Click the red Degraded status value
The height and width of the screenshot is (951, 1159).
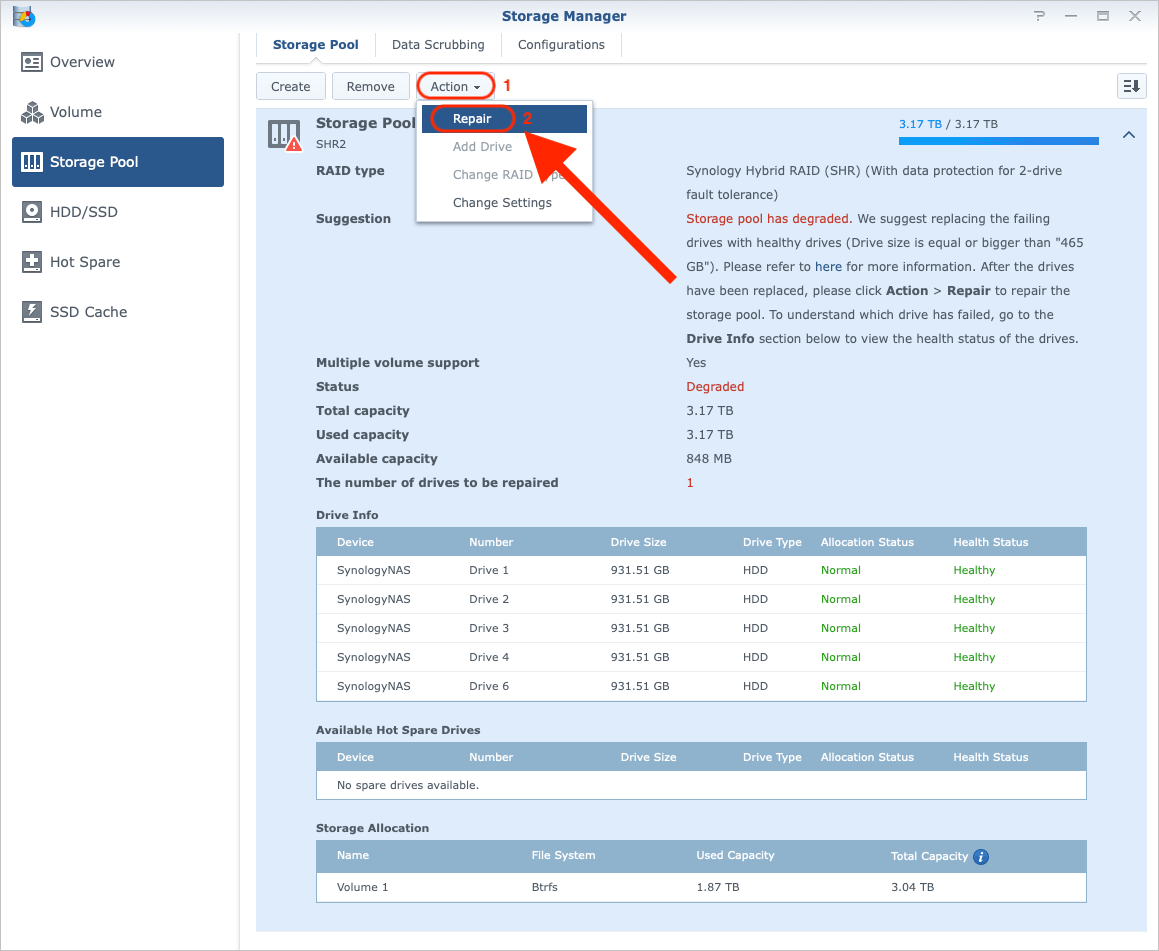pos(715,386)
